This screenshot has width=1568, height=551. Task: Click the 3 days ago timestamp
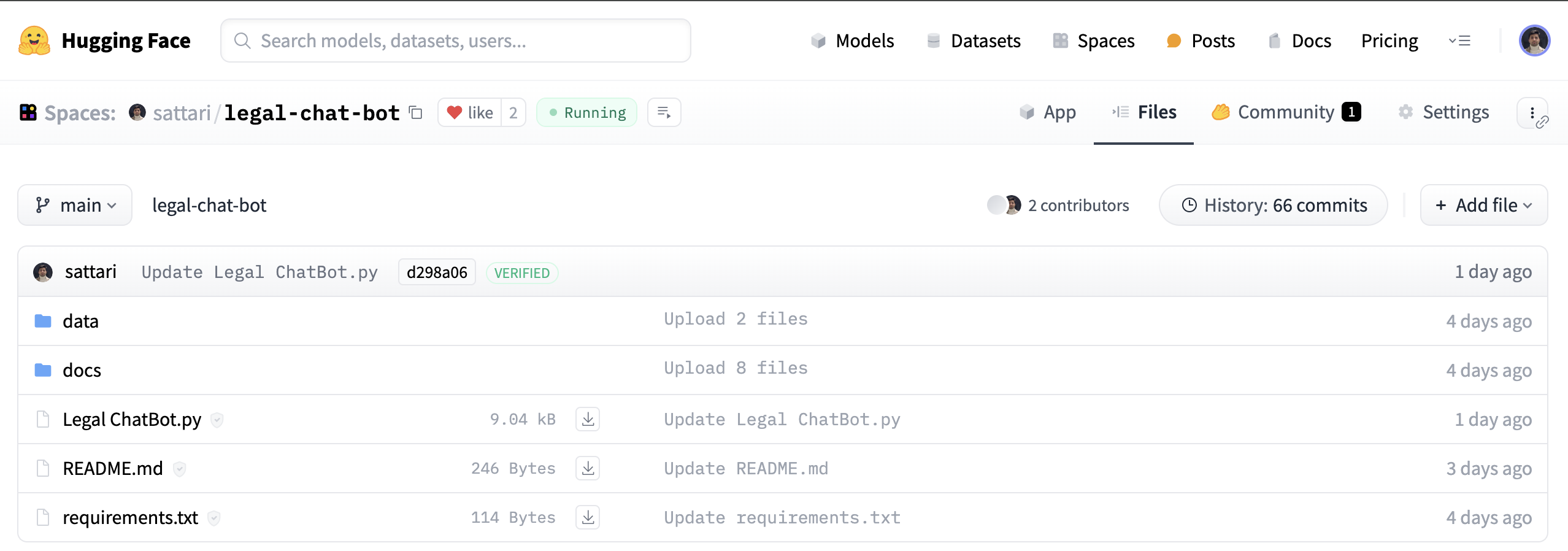[1489, 469]
